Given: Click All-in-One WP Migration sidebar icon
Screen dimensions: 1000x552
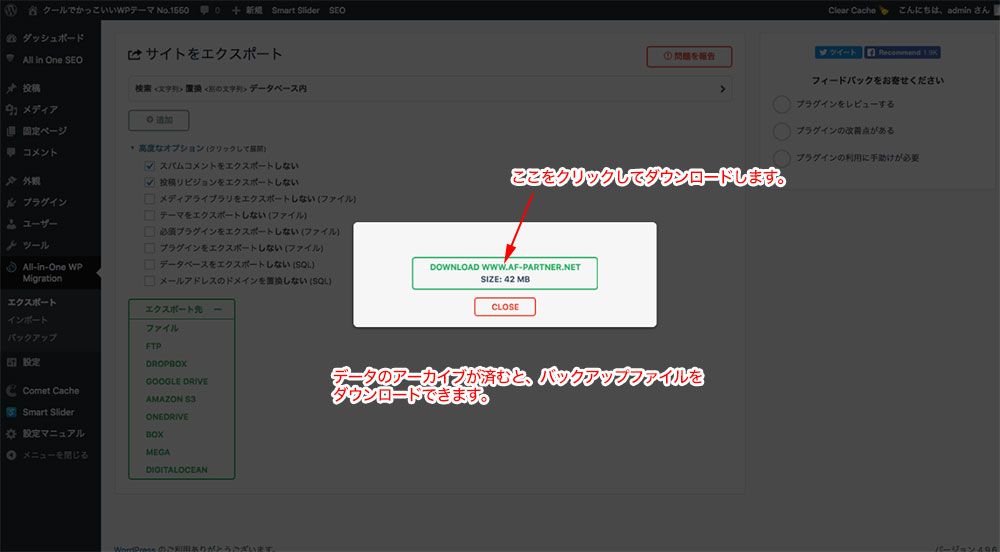Looking at the screenshot, I should 11,267.
